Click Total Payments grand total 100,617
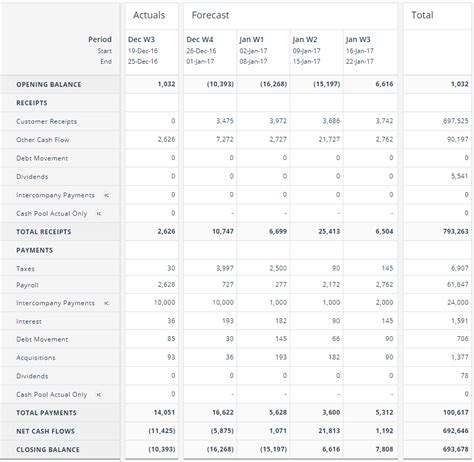The width and height of the screenshot is (474, 462). tap(456, 413)
